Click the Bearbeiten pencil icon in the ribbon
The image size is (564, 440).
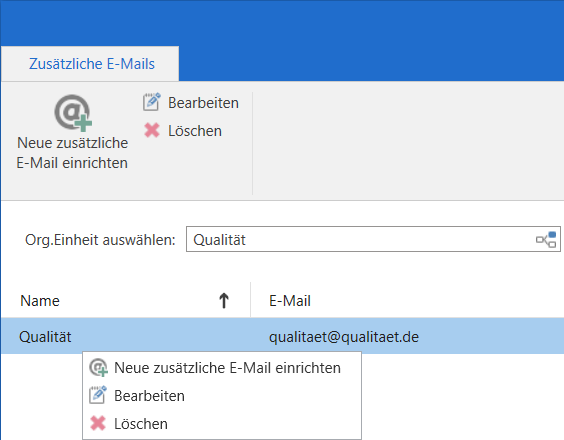(x=152, y=102)
